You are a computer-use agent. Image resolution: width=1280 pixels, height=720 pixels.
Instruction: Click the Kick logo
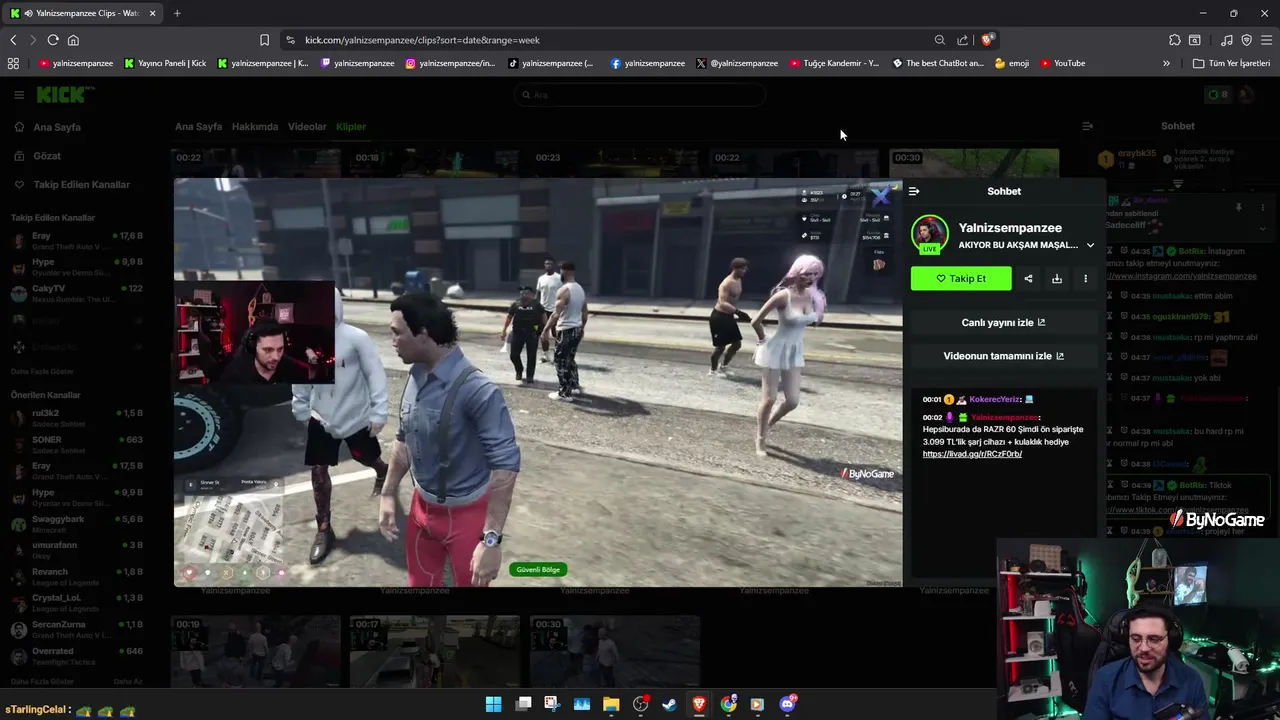(65, 95)
